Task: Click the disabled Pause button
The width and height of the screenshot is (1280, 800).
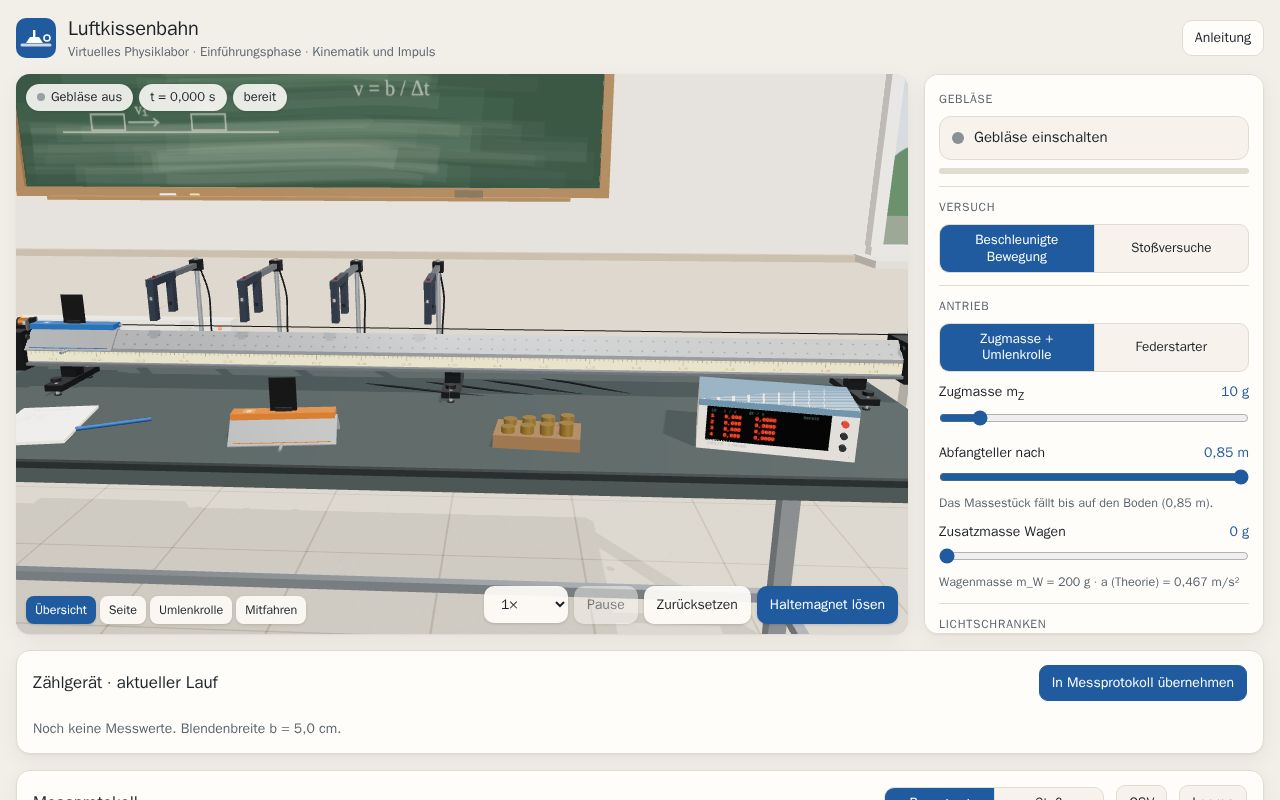Action: click(606, 605)
